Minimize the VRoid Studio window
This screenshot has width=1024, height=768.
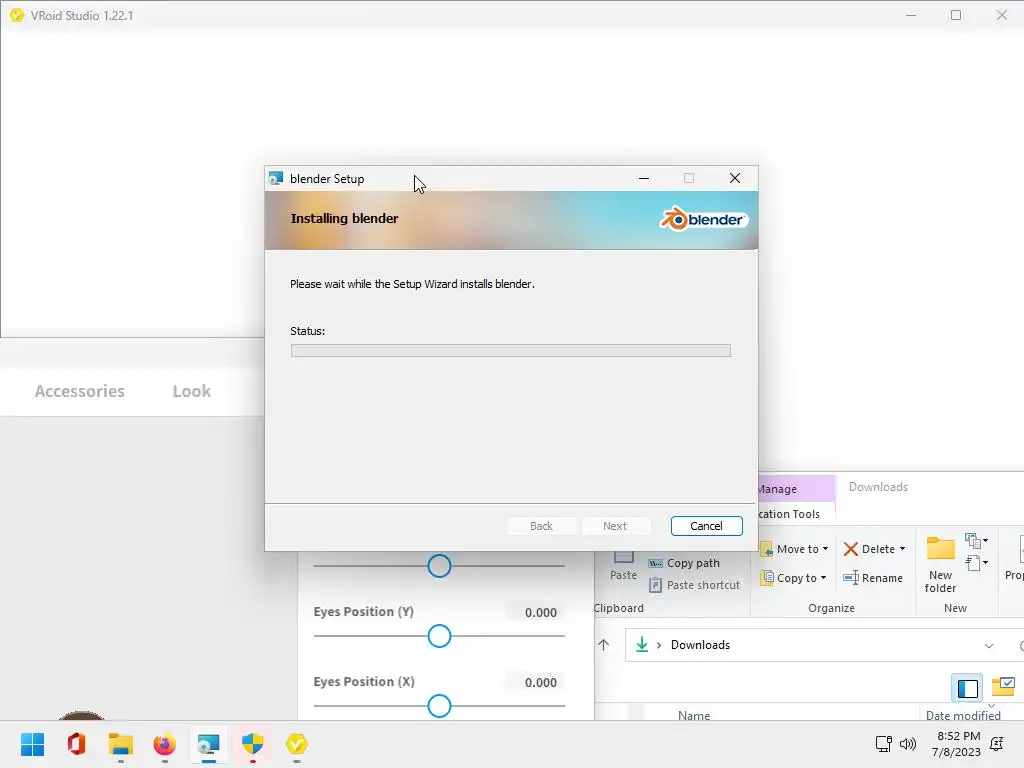tap(911, 15)
